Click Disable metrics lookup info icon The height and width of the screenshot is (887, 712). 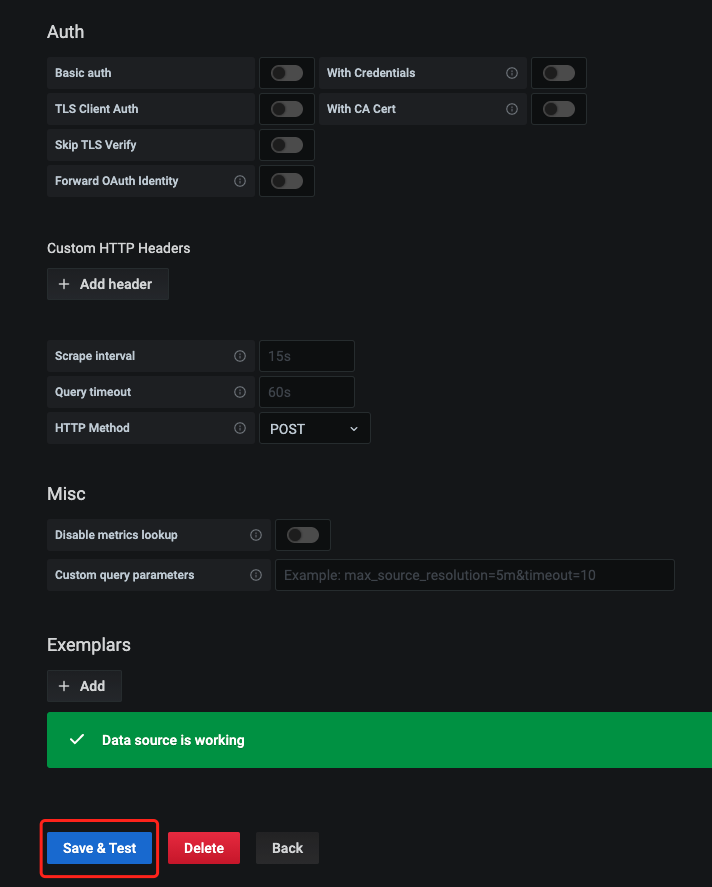256,535
